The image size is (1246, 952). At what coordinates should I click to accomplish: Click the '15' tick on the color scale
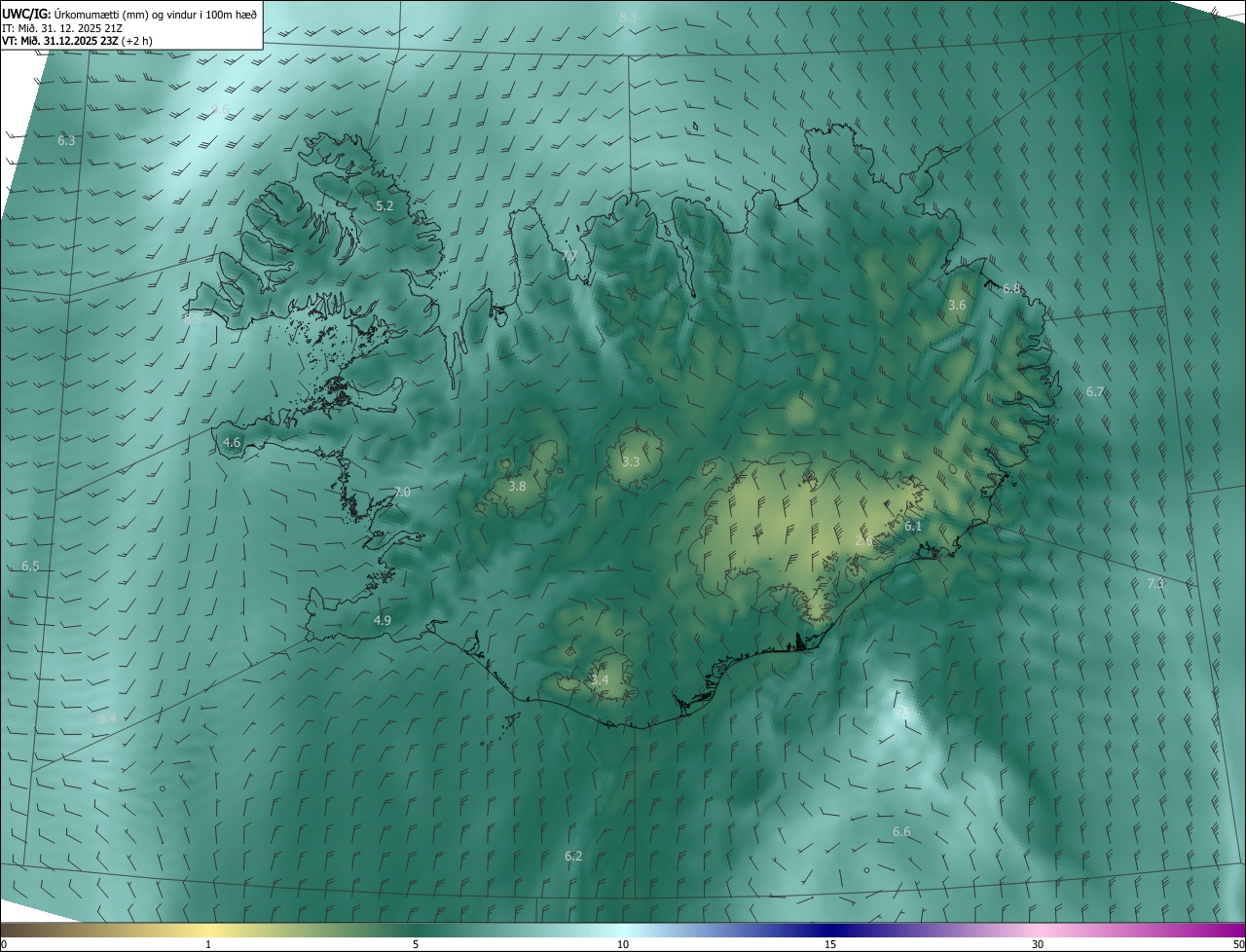click(x=830, y=944)
